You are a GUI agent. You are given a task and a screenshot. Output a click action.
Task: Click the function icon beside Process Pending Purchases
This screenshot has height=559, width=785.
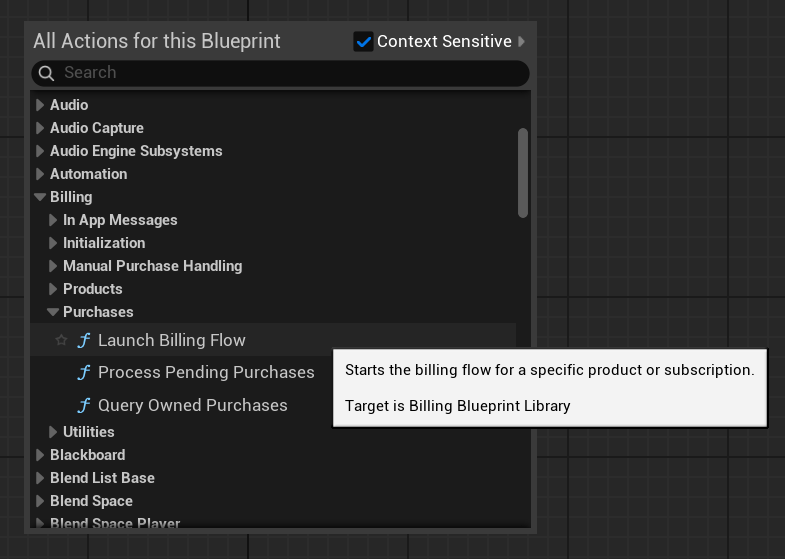84,373
